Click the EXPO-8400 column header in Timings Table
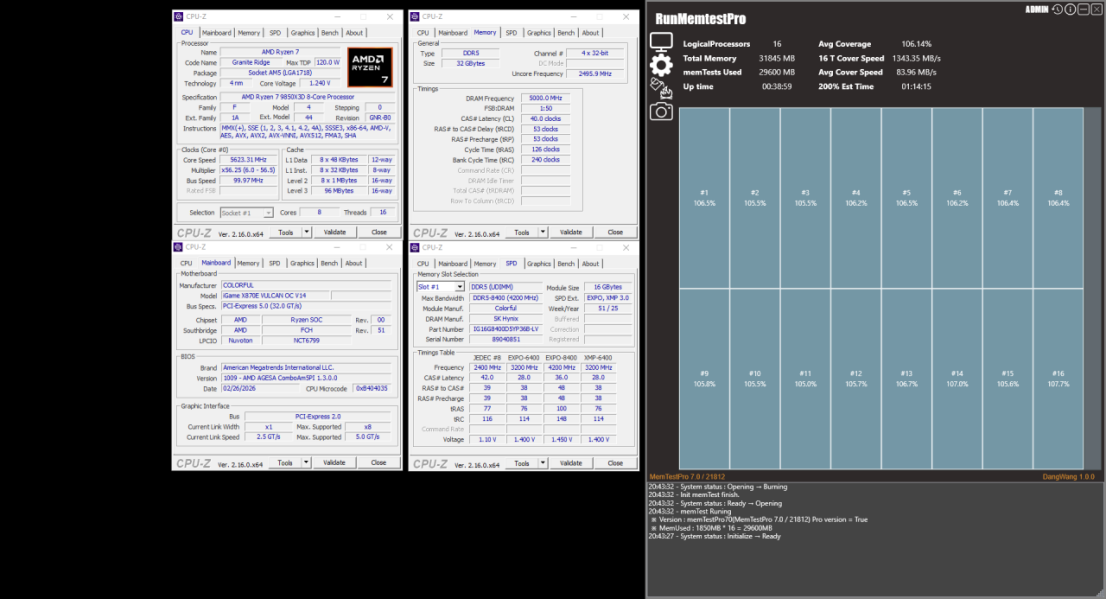 tap(561, 357)
